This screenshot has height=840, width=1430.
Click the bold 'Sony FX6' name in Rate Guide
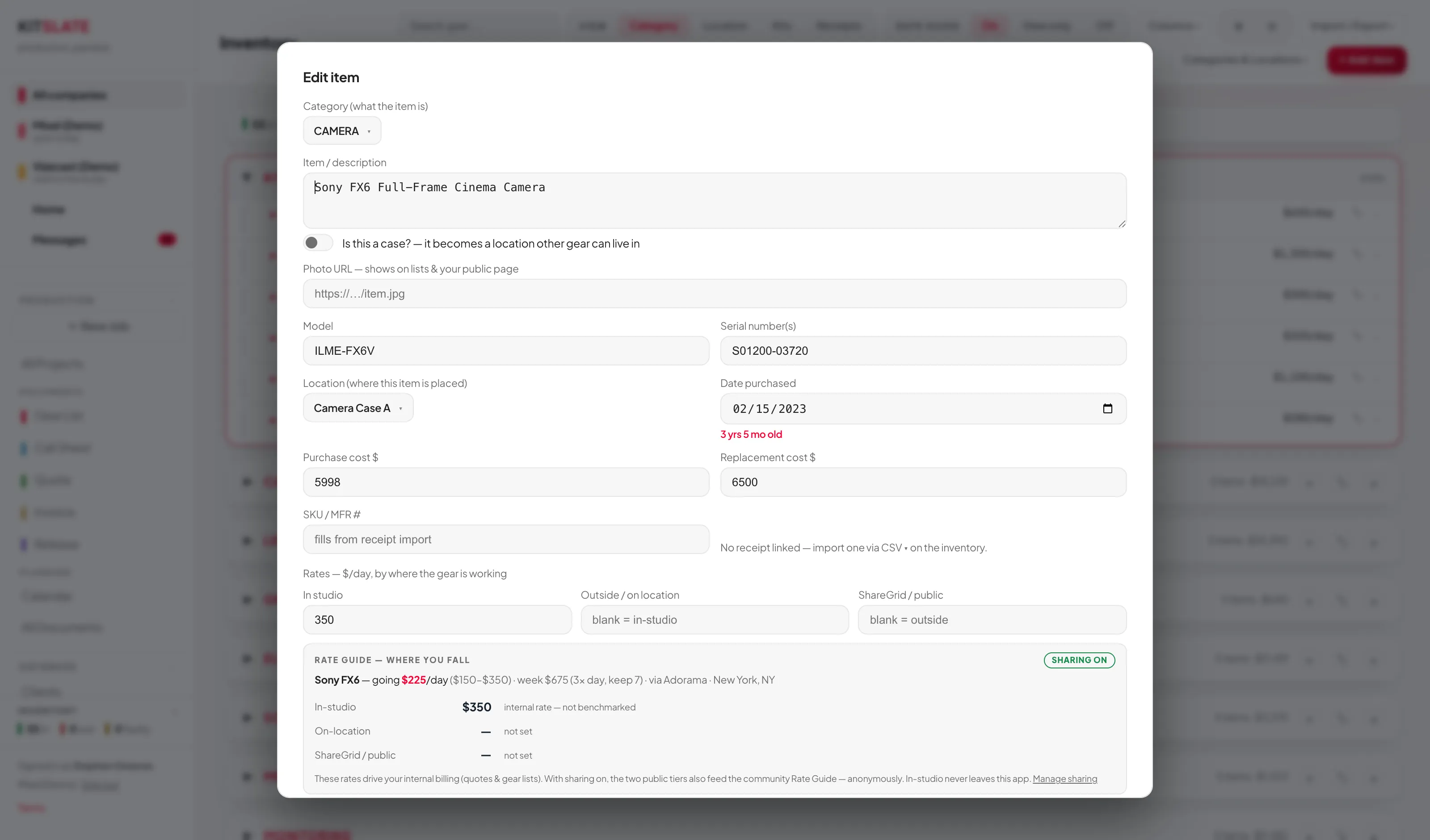[x=337, y=680]
